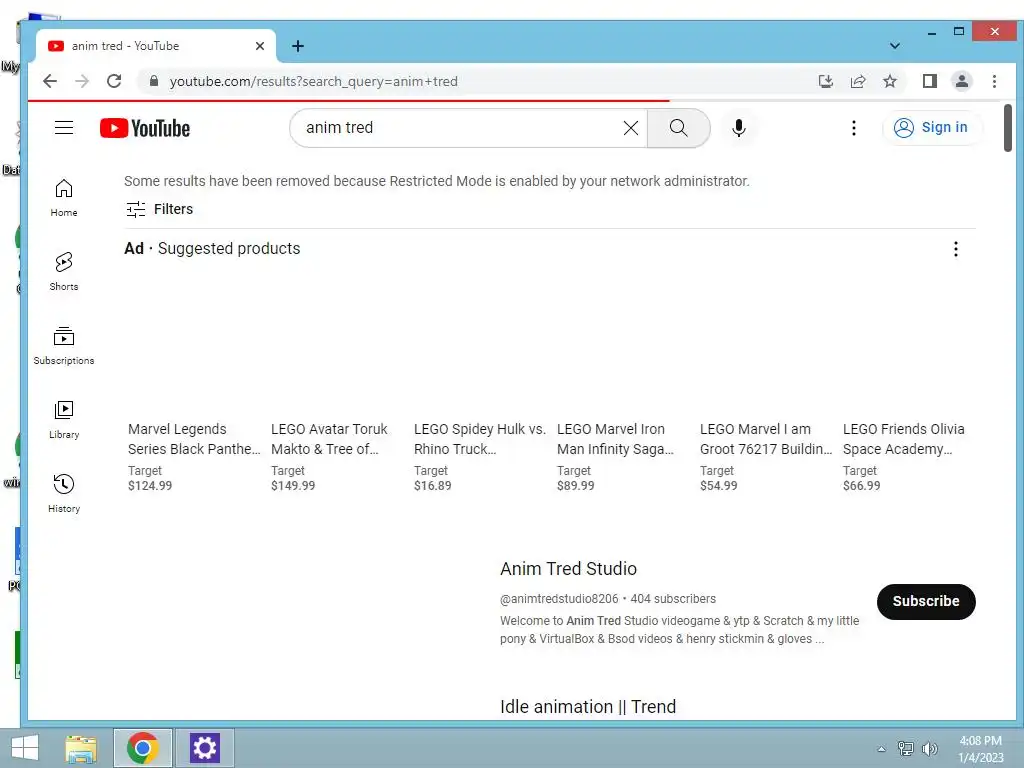Clear the search box with the X icon
This screenshot has height=768, width=1024.
630,128
